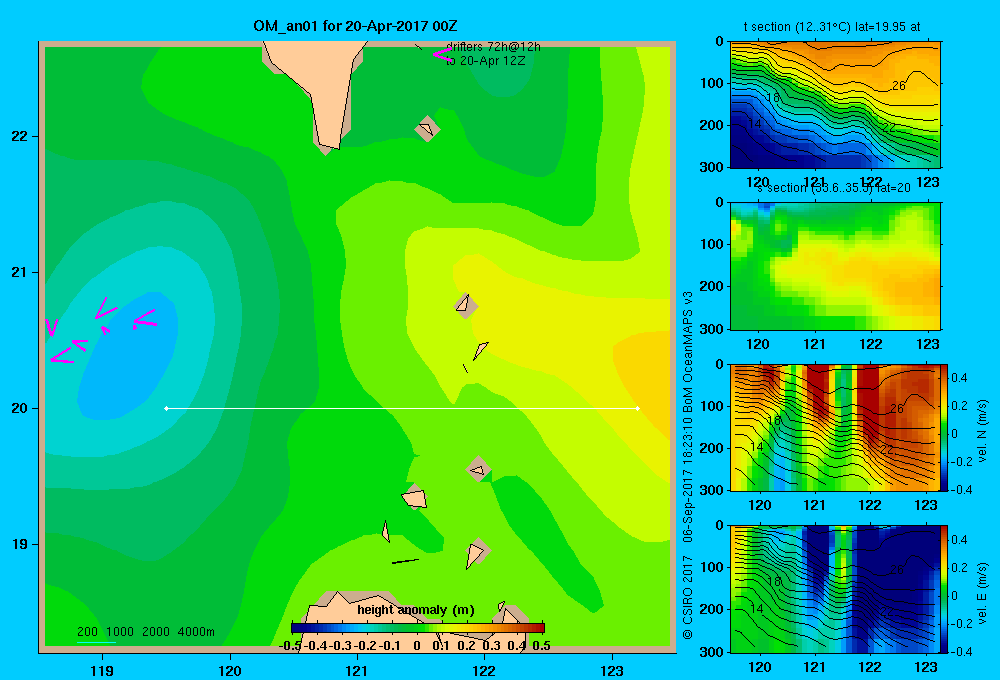The image size is (1000, 680).
Task: Click contour label "26" in temperature section
Action: 899,85
